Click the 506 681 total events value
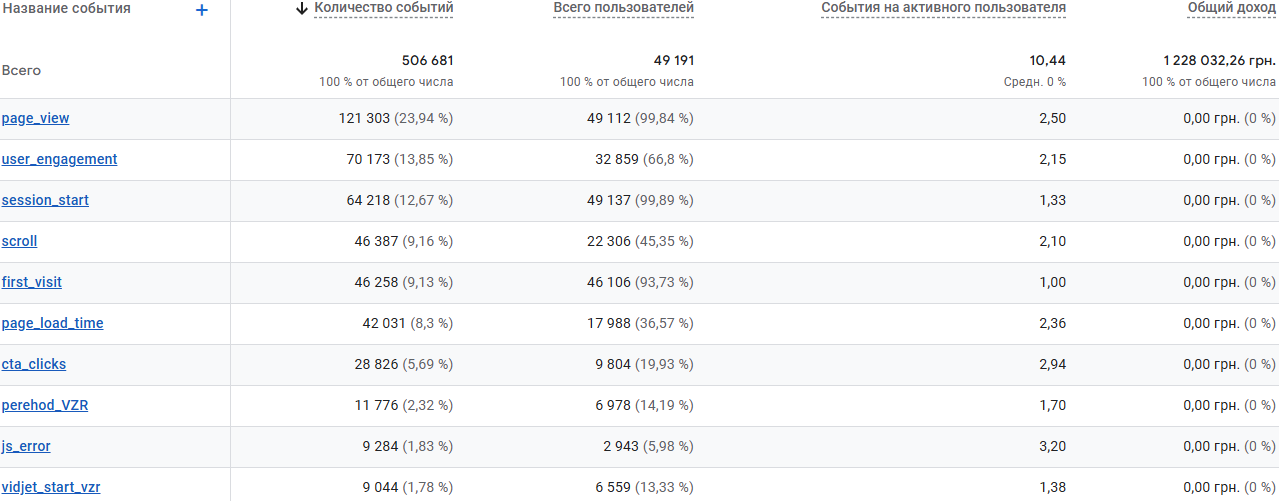This screenshot has width=1279, height=501. 427,61
